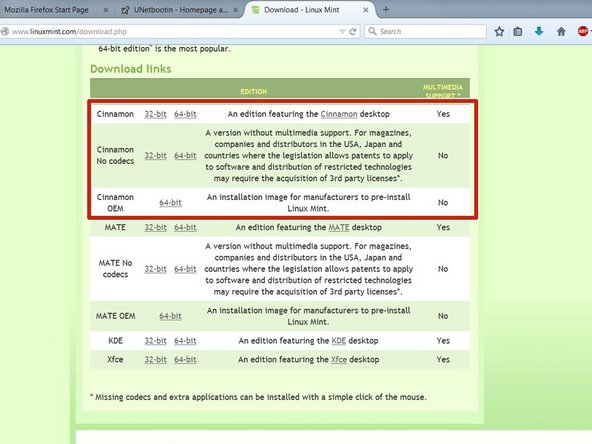Open the bookmarks list icon
The height and width of the screenshot is (444, 592).
click(x=518, y=32)
